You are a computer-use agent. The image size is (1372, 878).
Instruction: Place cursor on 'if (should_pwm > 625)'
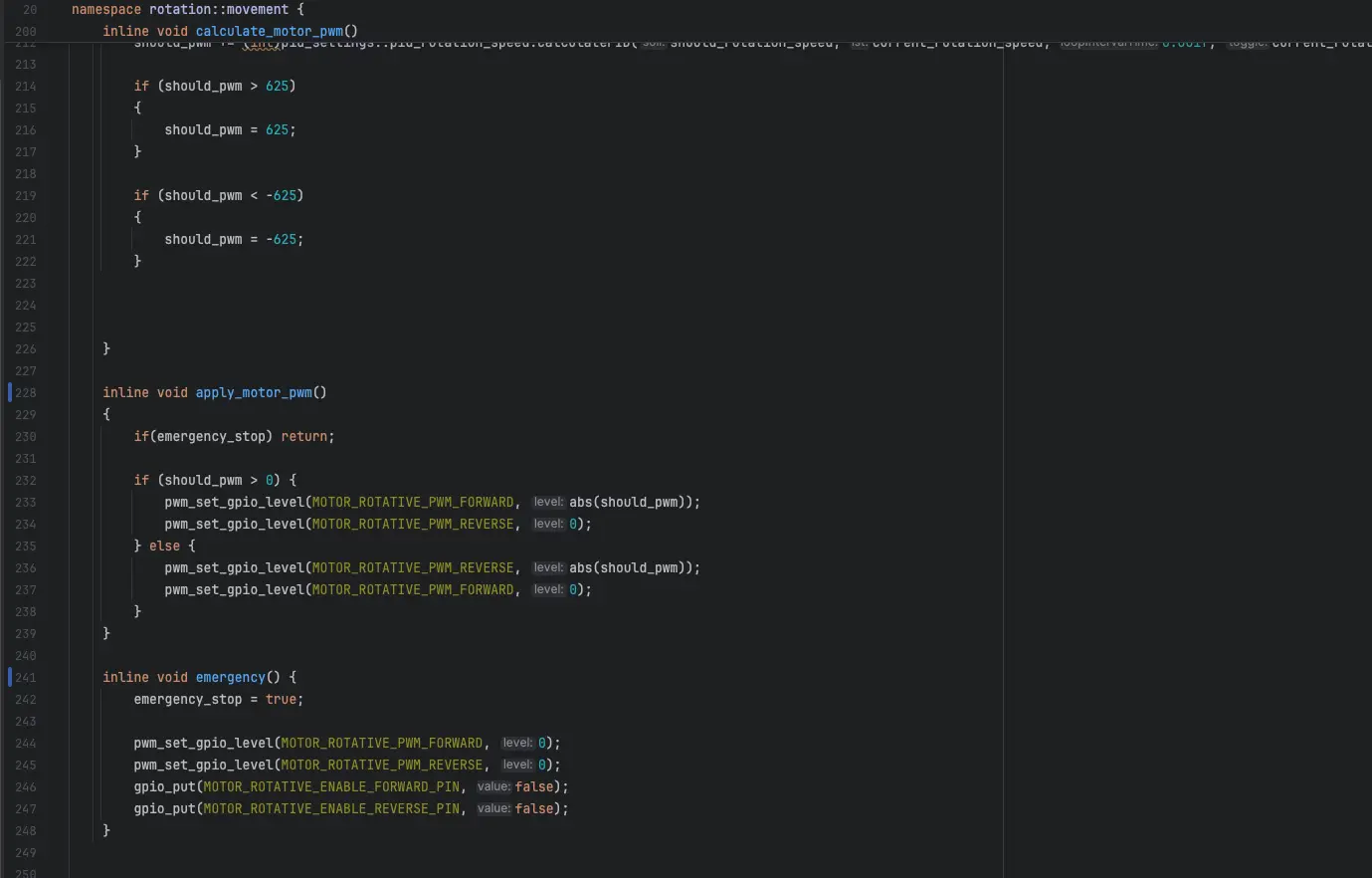[x=215, y=87]
